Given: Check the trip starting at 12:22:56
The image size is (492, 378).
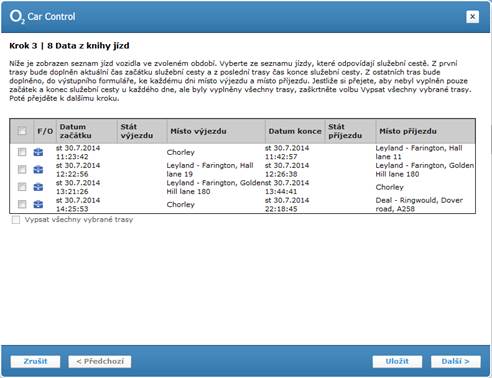Looking at the screenshot, I should tap(22, 170).
